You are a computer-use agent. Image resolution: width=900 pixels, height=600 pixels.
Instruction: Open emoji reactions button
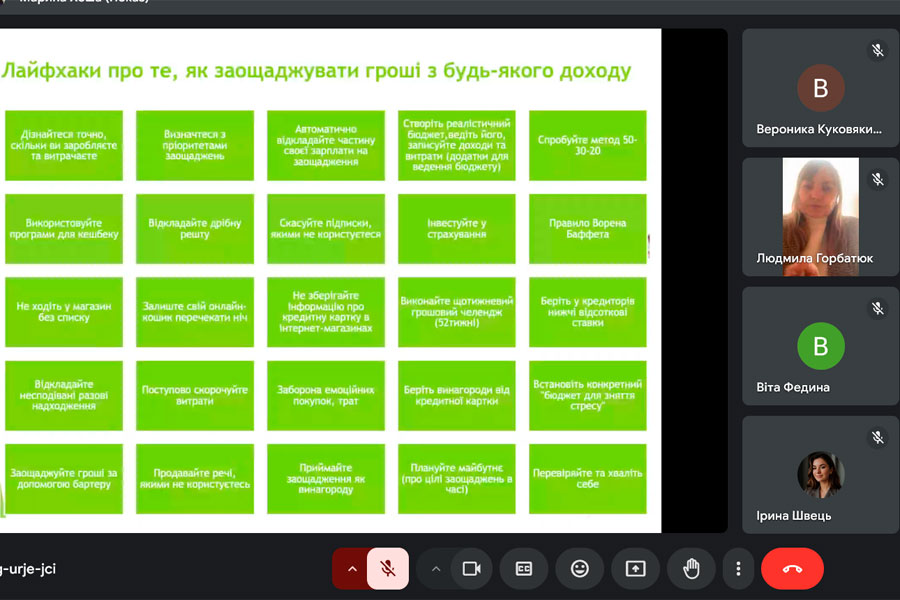580,569
